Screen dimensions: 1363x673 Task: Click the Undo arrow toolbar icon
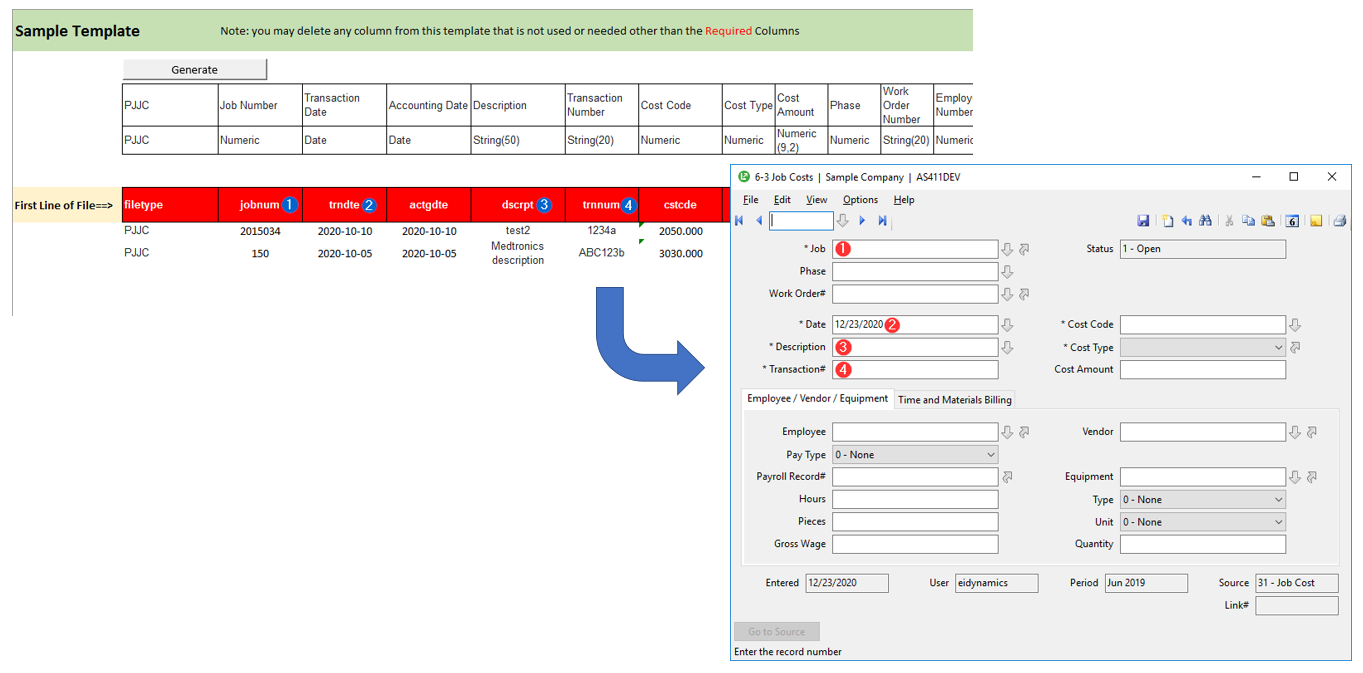tap(1186, 221)
